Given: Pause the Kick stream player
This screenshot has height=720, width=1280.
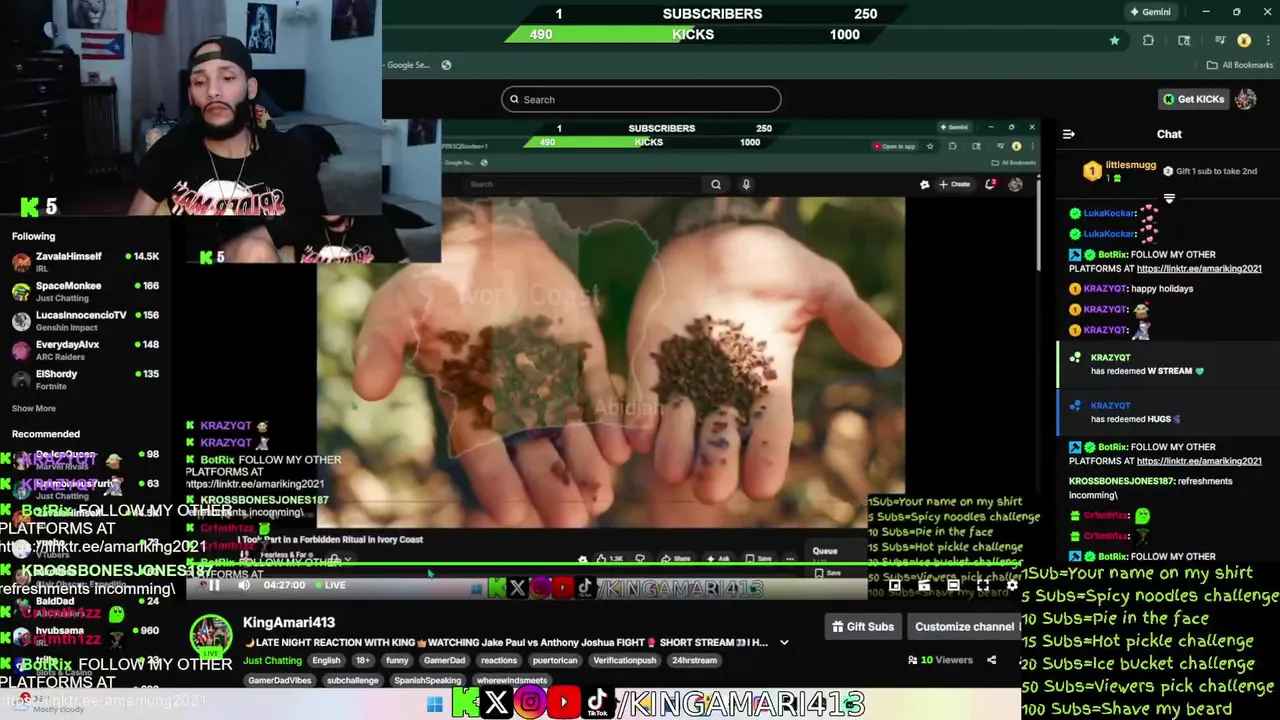Looking at the screenshot, I should [214, 585].
